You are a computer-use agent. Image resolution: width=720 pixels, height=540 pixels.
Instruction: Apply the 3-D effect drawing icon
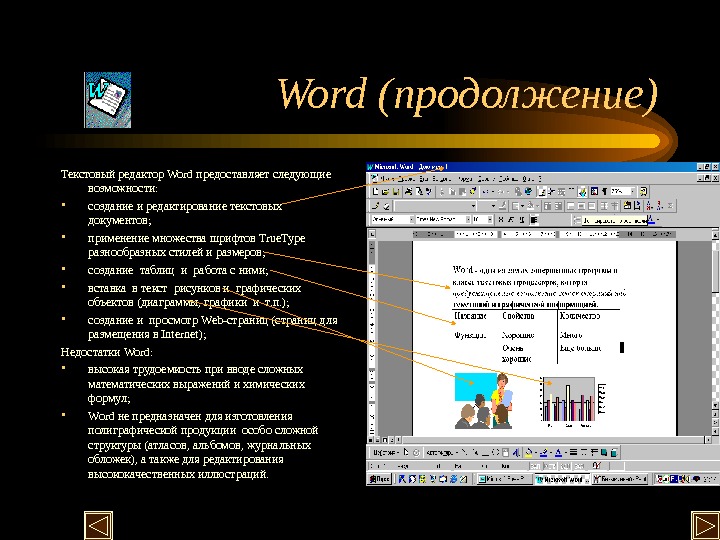[x=614, y=453]
